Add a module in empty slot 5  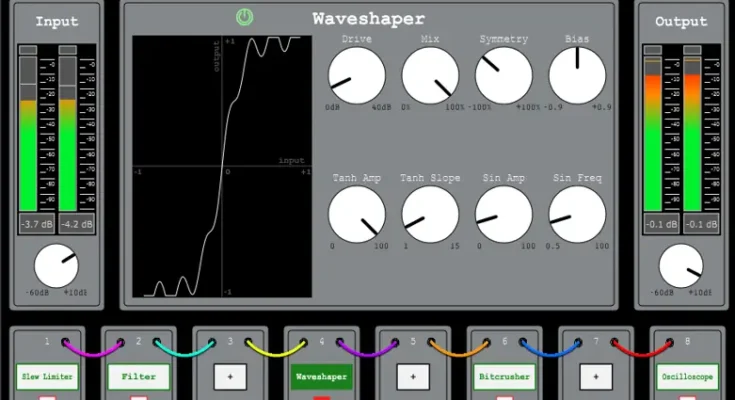coord(413,377)
